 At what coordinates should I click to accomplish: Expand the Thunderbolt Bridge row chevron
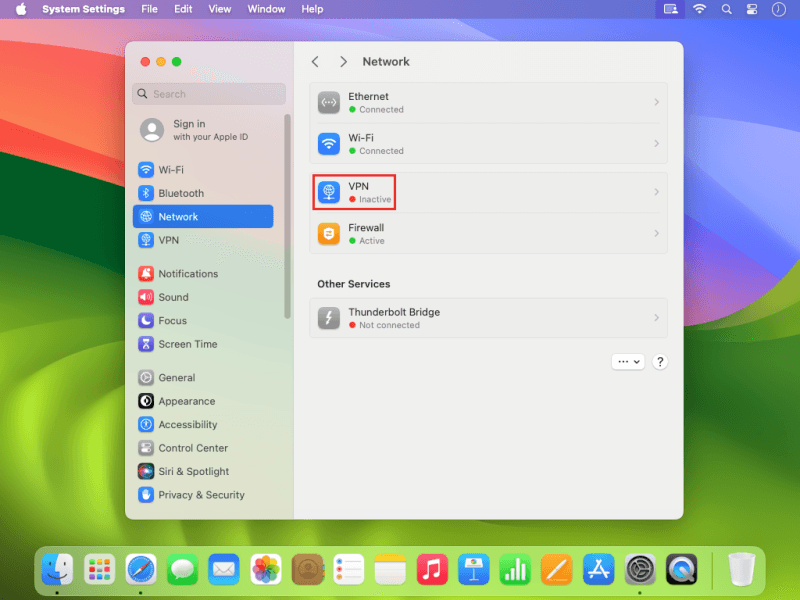click(656, 318)
